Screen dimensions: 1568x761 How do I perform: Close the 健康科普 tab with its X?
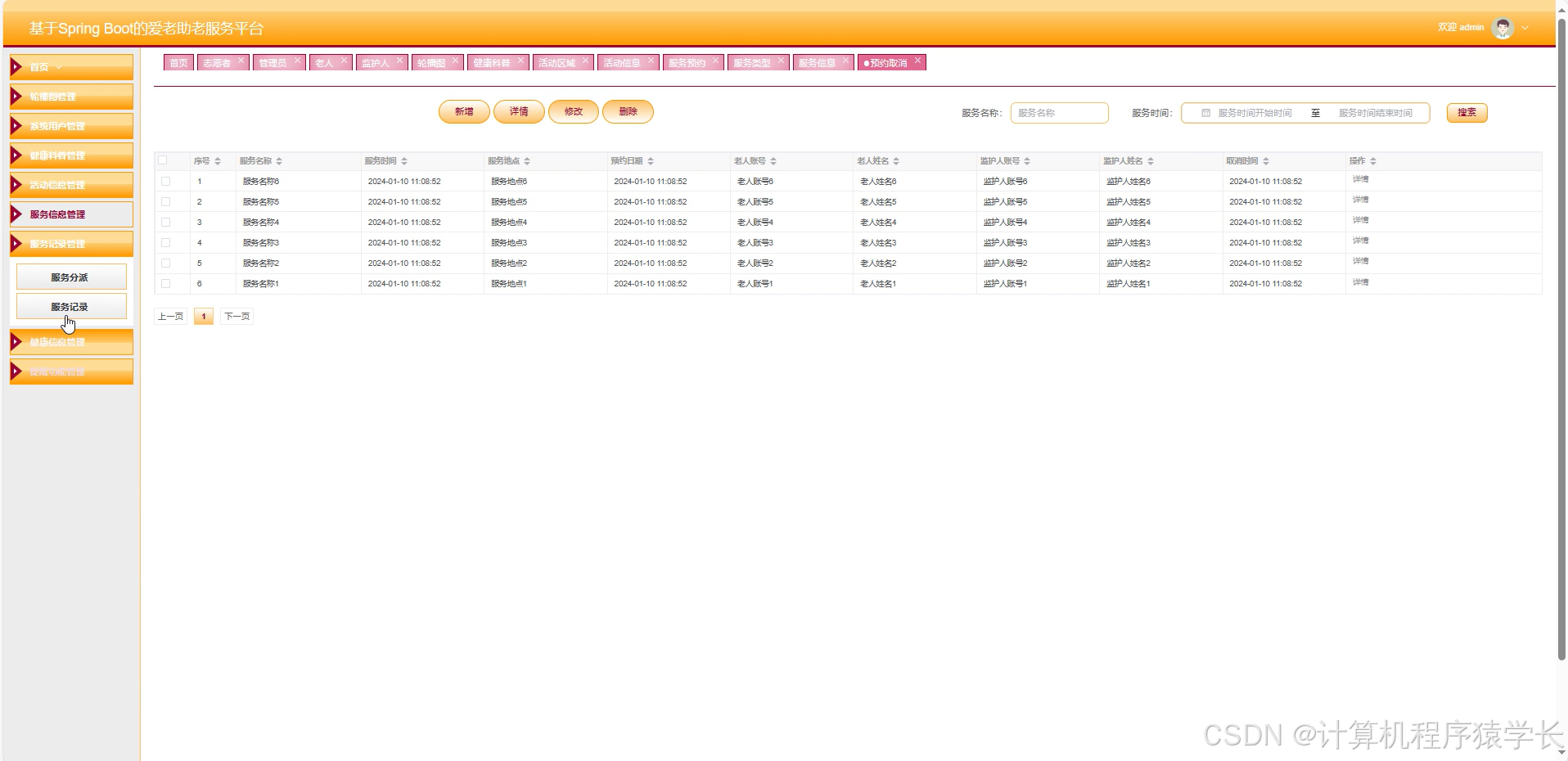[520, 61]
